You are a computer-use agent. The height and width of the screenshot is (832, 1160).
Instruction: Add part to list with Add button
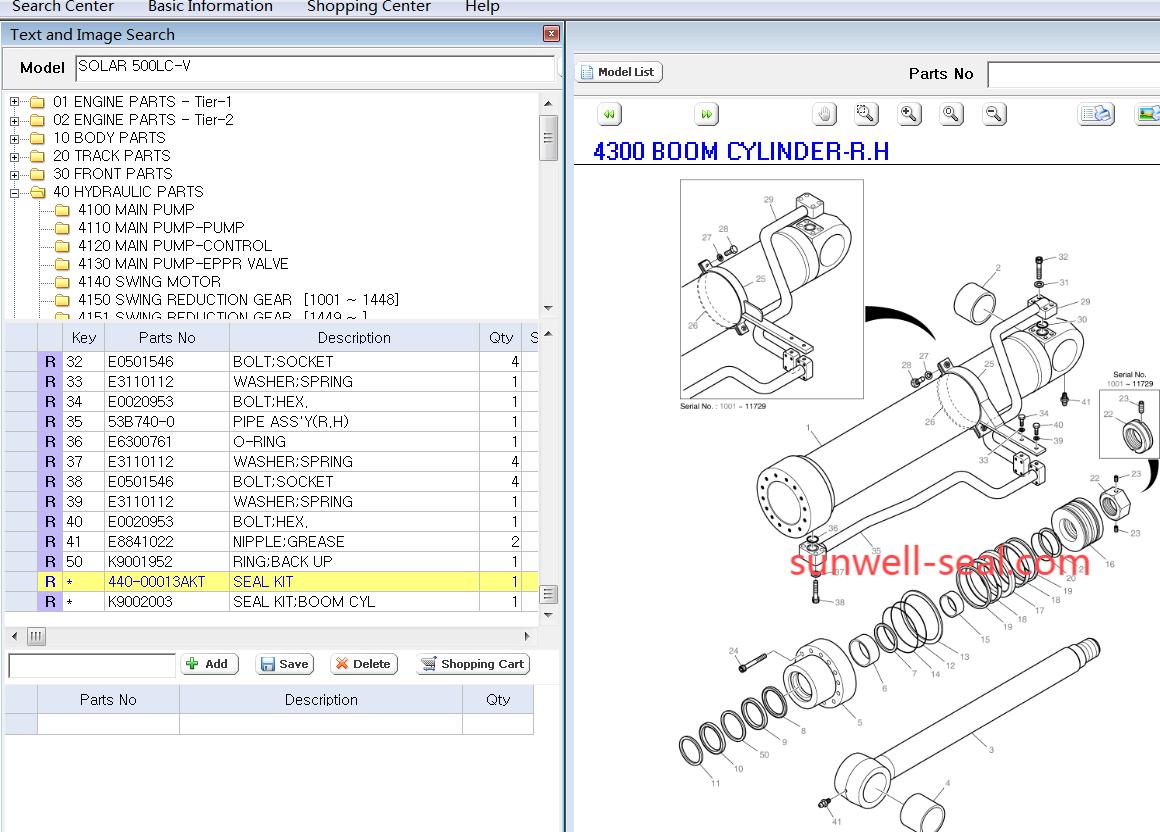pos(208,664)
